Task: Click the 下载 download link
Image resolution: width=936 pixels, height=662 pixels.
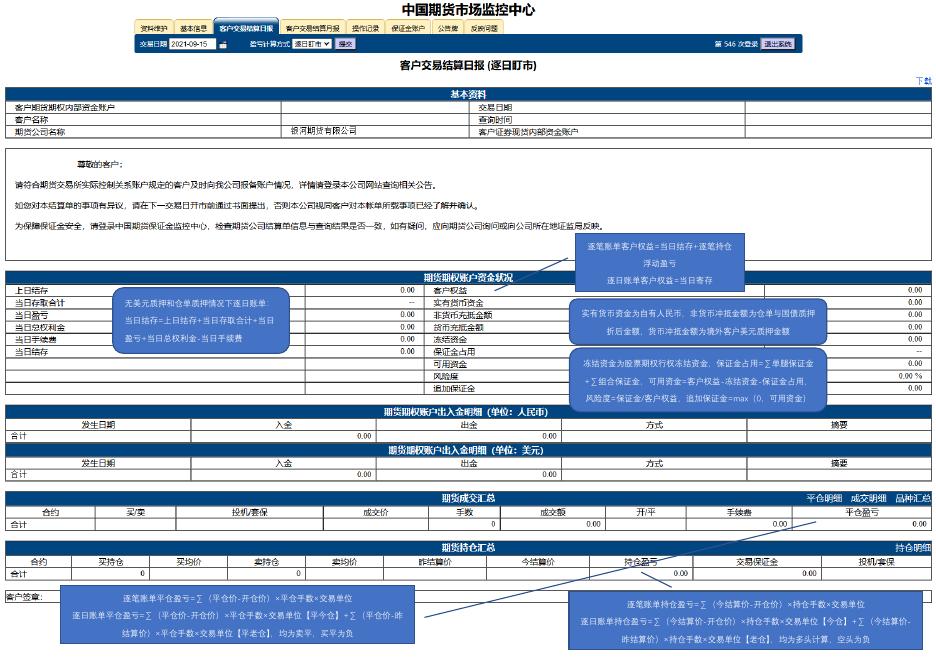Action: pyautogui.click(x=923, y=80)
